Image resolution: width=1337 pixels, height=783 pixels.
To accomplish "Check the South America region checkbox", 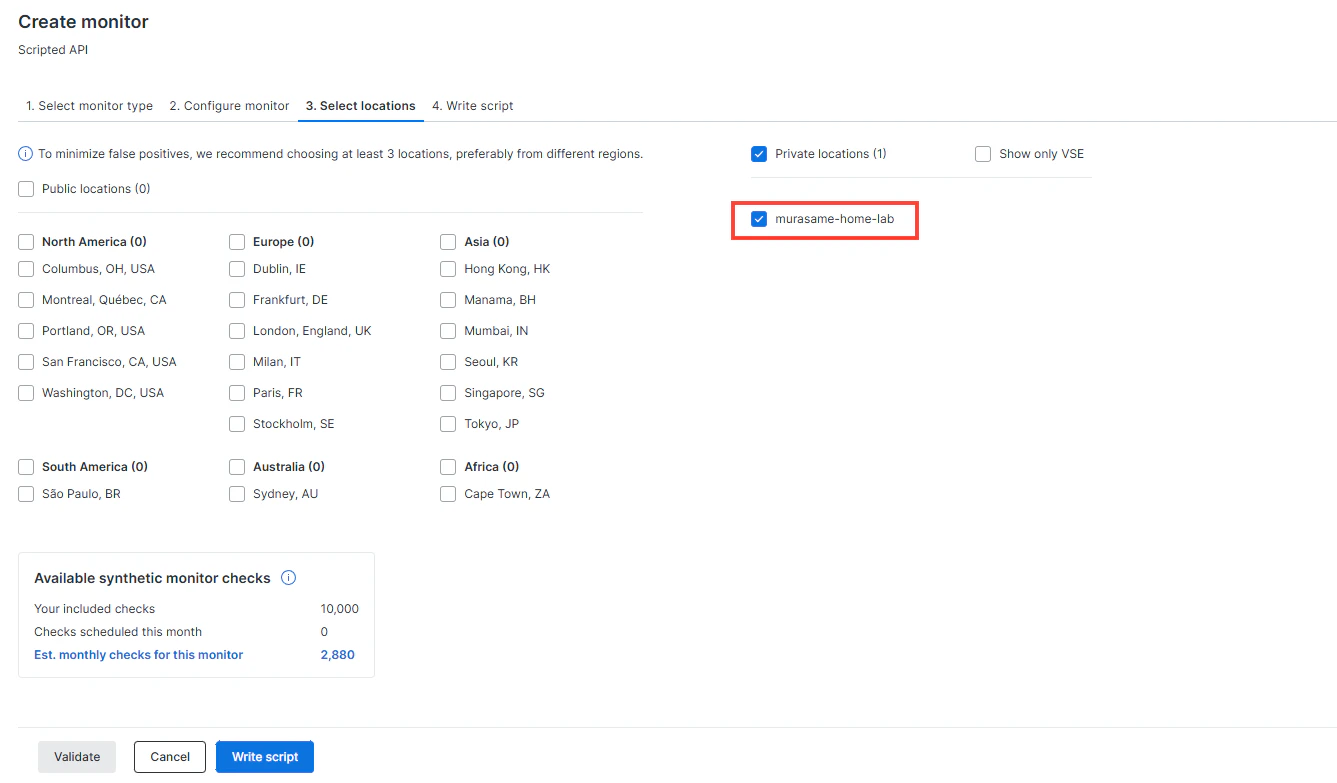I will click(26, 467).
